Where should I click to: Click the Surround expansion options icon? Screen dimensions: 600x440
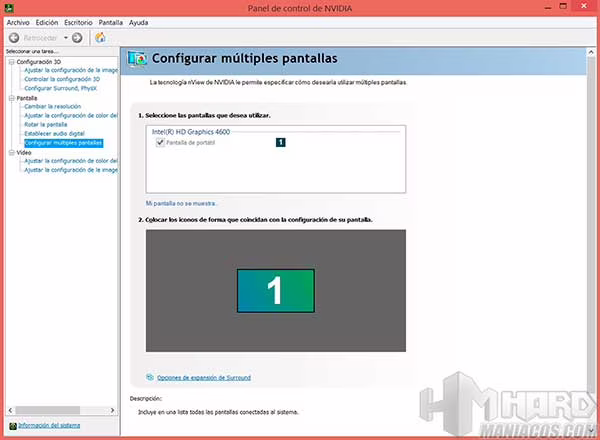tap(150, 377)
